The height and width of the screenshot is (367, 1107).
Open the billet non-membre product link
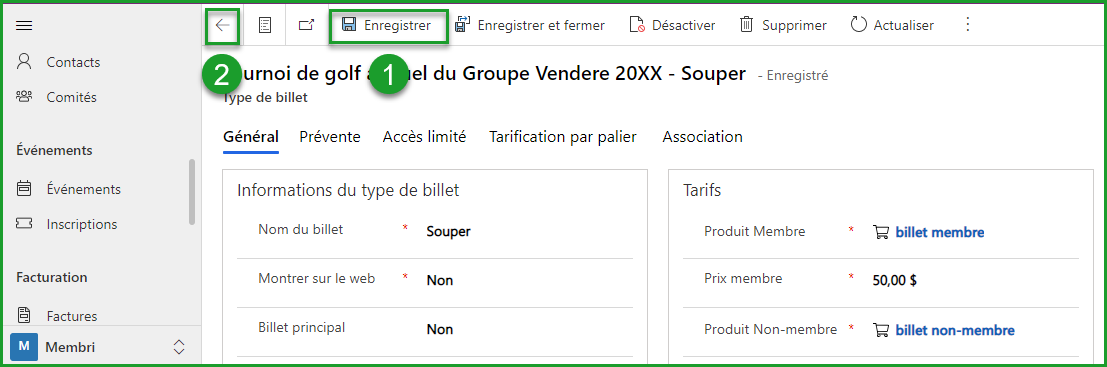click(955, 330)
